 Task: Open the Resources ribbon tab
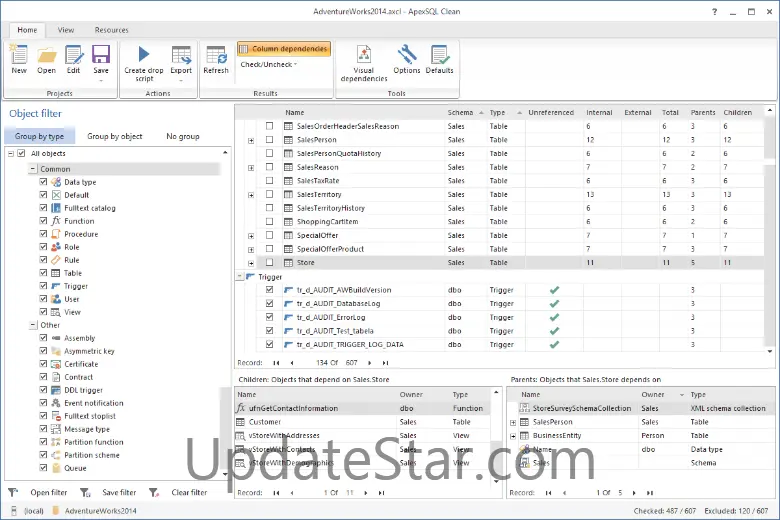(x=111, y=30)
